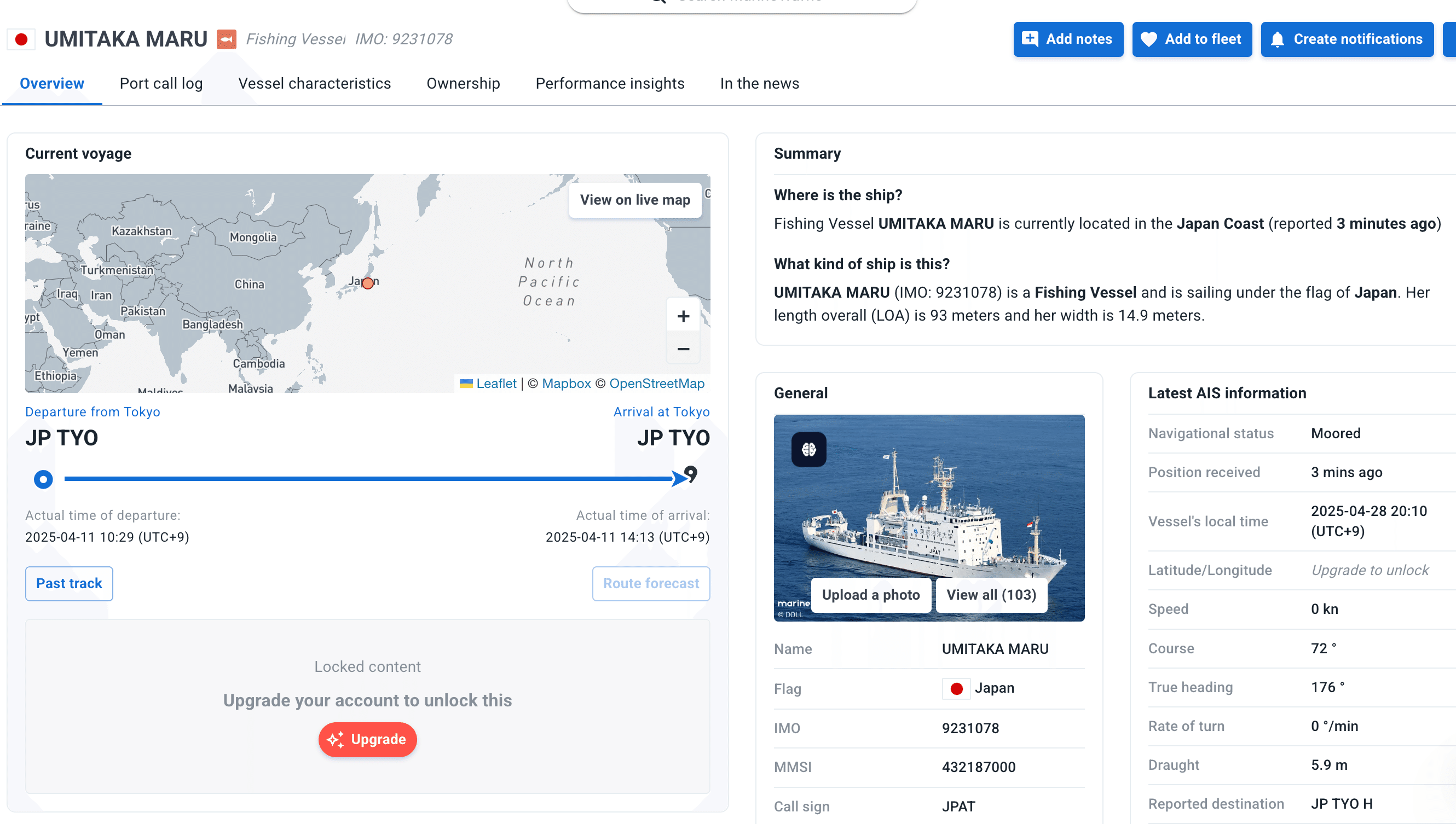Click the departure circle marker on the voyage line
The image size is (1456, 824).
[43, 479]
